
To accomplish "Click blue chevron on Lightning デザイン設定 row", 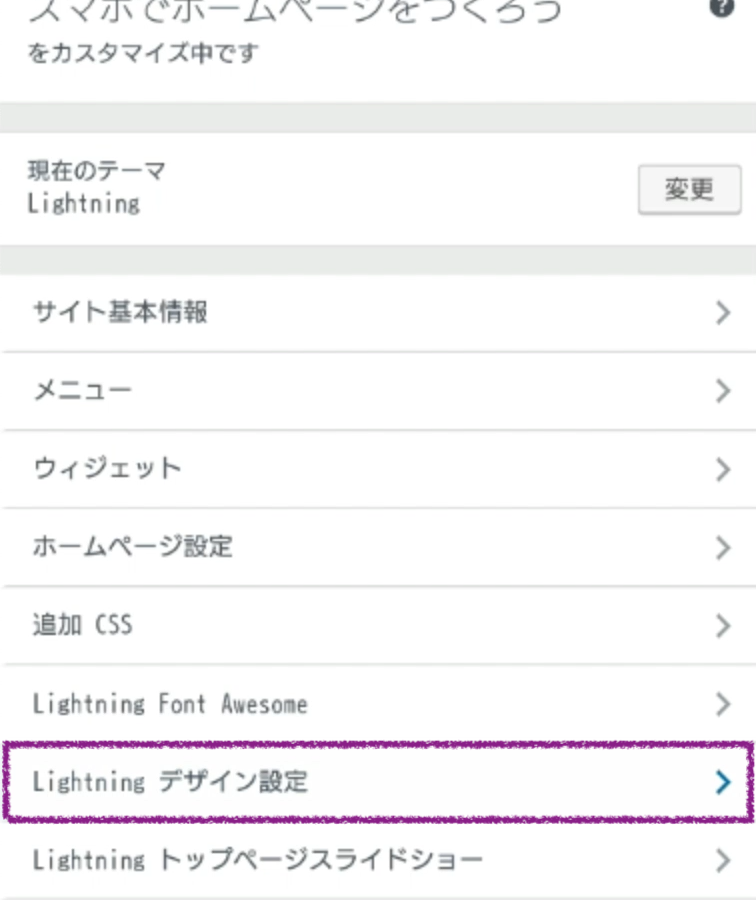I will coord(724,782).
